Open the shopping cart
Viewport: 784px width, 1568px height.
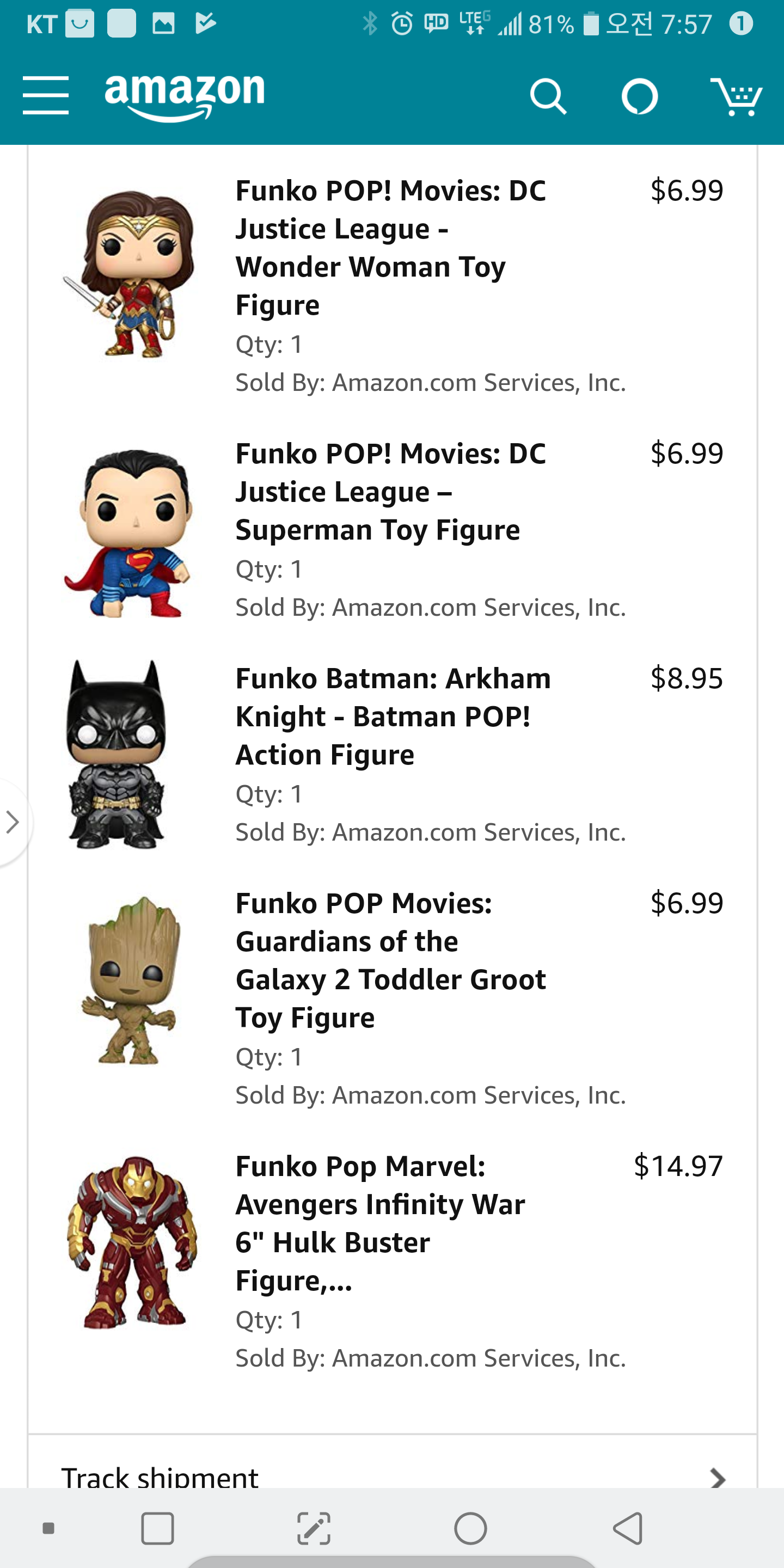[737, 97]
